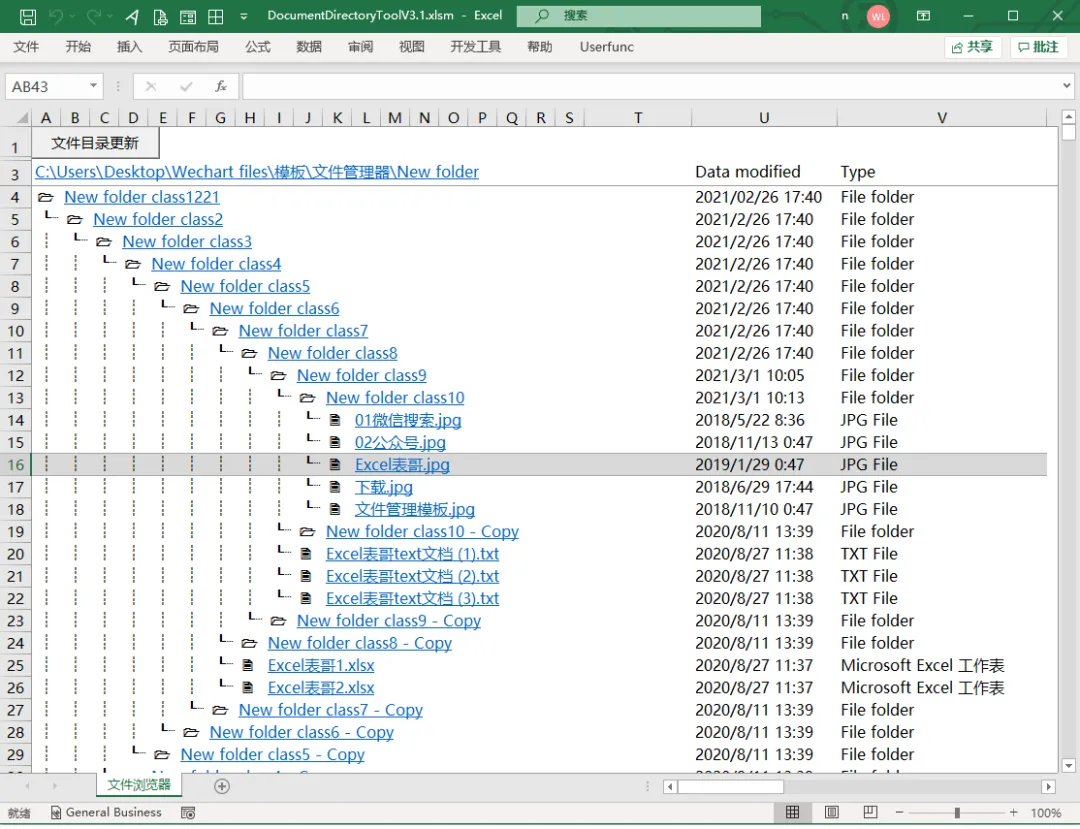Expand the formula bar with chevron
1080x829 pixels.
(1067, 86)
